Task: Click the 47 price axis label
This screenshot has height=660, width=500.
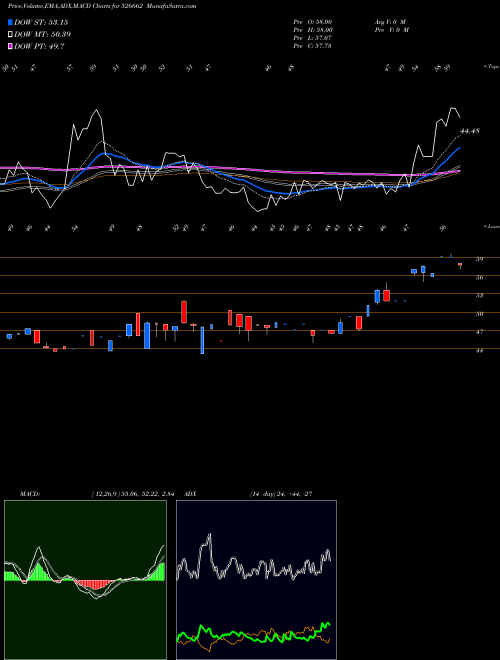Action: [x=479, y=332]
